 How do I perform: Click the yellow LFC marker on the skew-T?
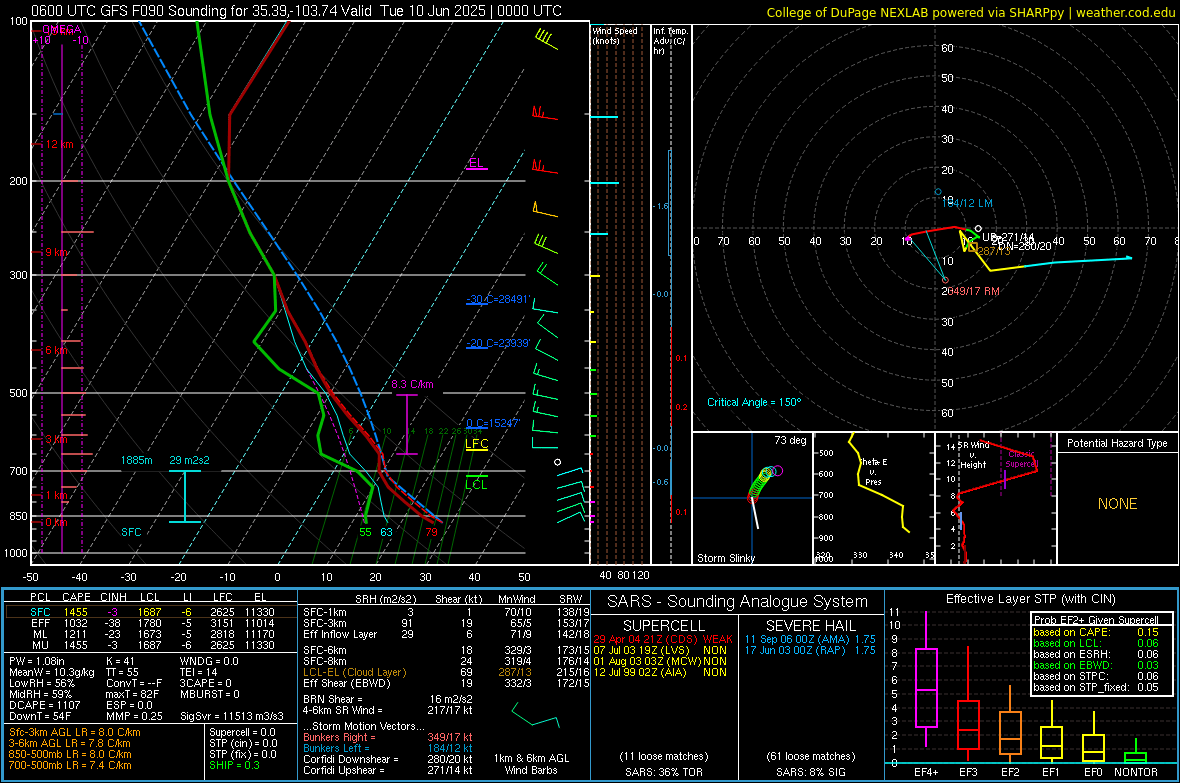click(476, 443)
